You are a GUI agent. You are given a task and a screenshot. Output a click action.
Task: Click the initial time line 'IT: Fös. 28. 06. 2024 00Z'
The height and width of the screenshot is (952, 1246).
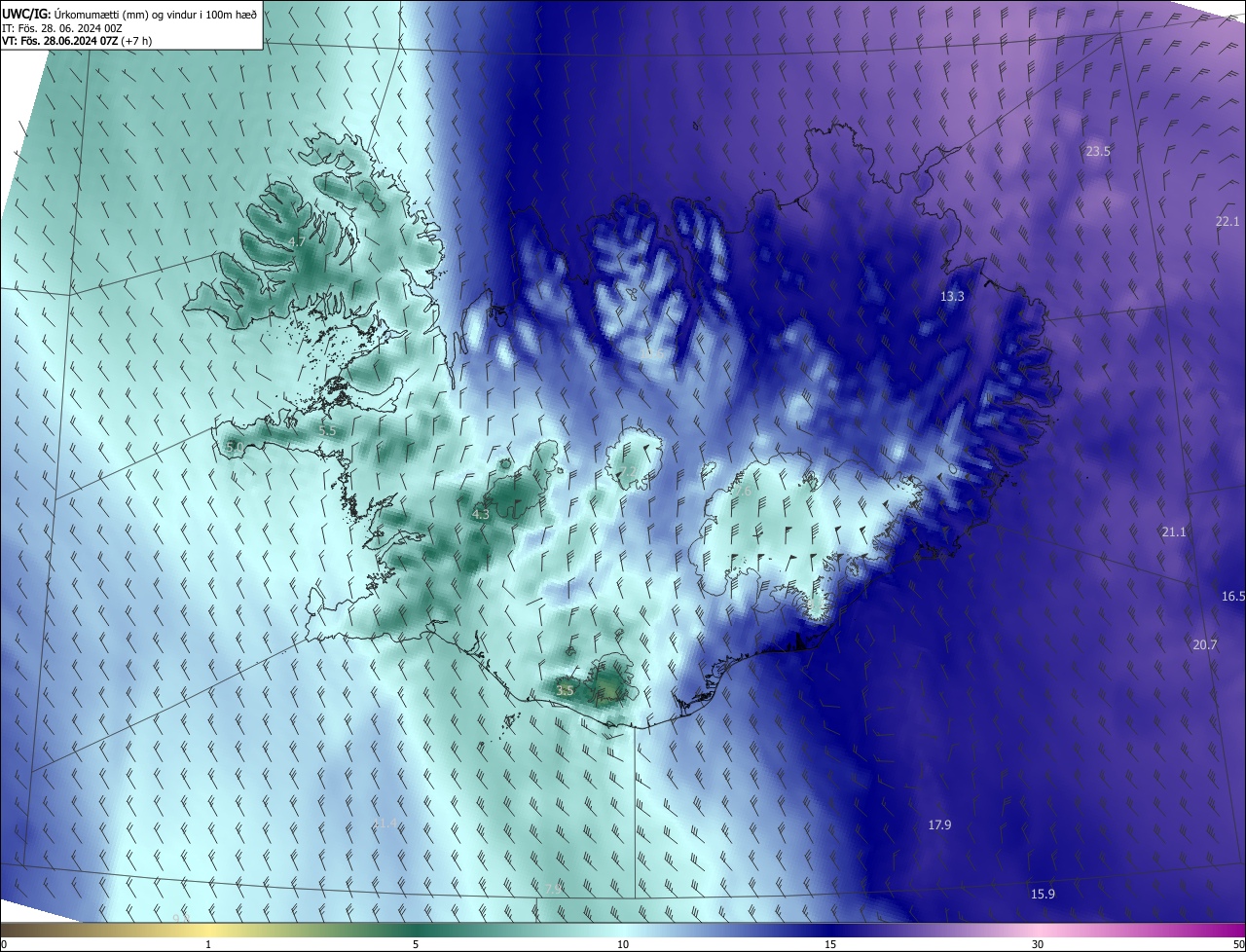[61, 27]
